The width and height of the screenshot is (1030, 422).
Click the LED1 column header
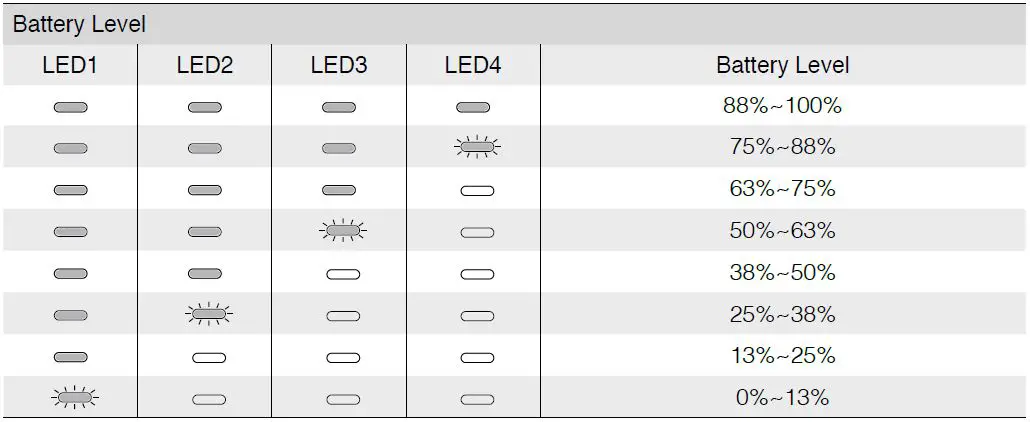(70, 66)
